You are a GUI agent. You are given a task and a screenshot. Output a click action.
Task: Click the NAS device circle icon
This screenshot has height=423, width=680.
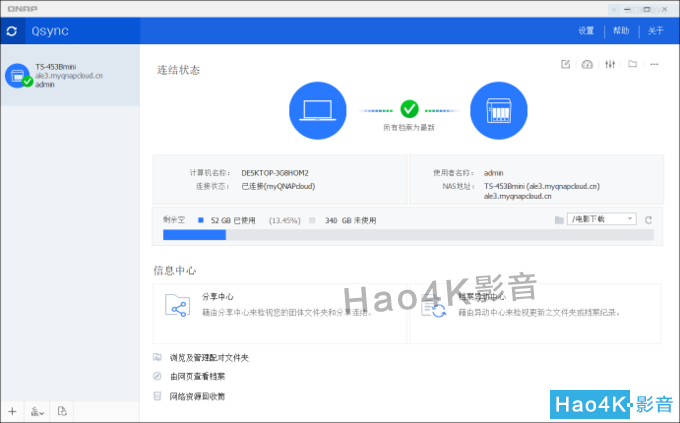pyautogui.click(x=499, y=111)
